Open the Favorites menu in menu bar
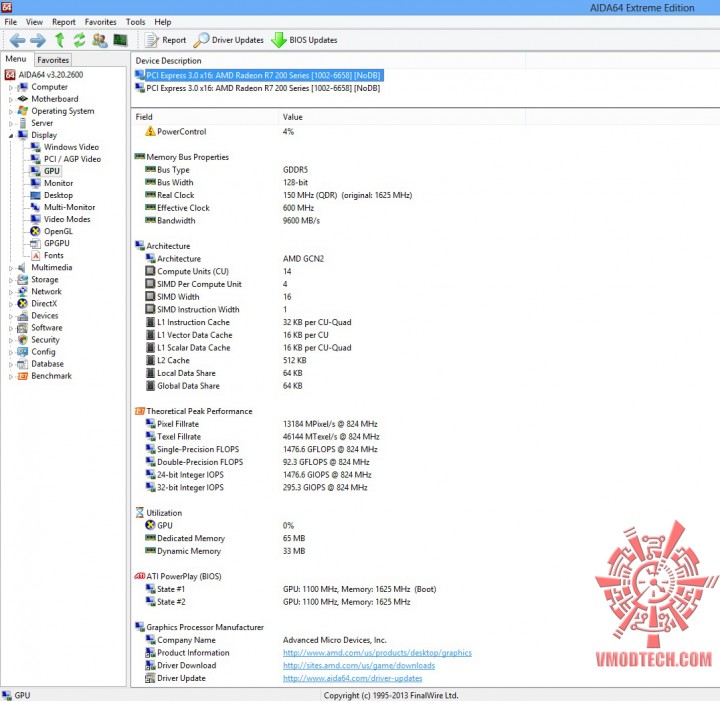The width and height of the screenshot is (720, 701). [101, 22]
